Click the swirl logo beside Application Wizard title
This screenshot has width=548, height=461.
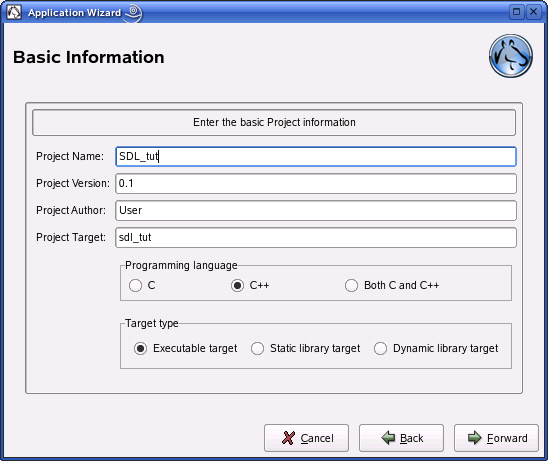point(133,13)
